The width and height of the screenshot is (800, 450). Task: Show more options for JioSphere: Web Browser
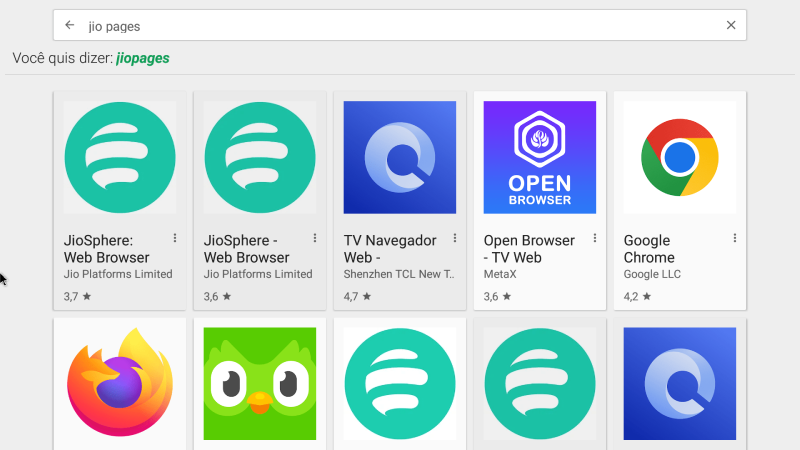(x=175, y=238)
